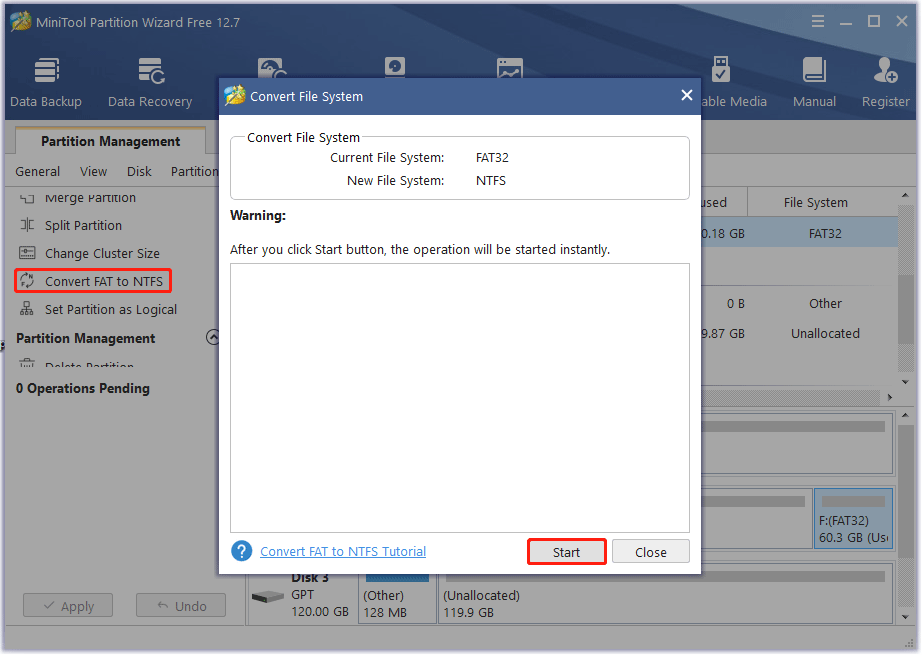Open the hamburger menu in title bar

pos(818,22)
